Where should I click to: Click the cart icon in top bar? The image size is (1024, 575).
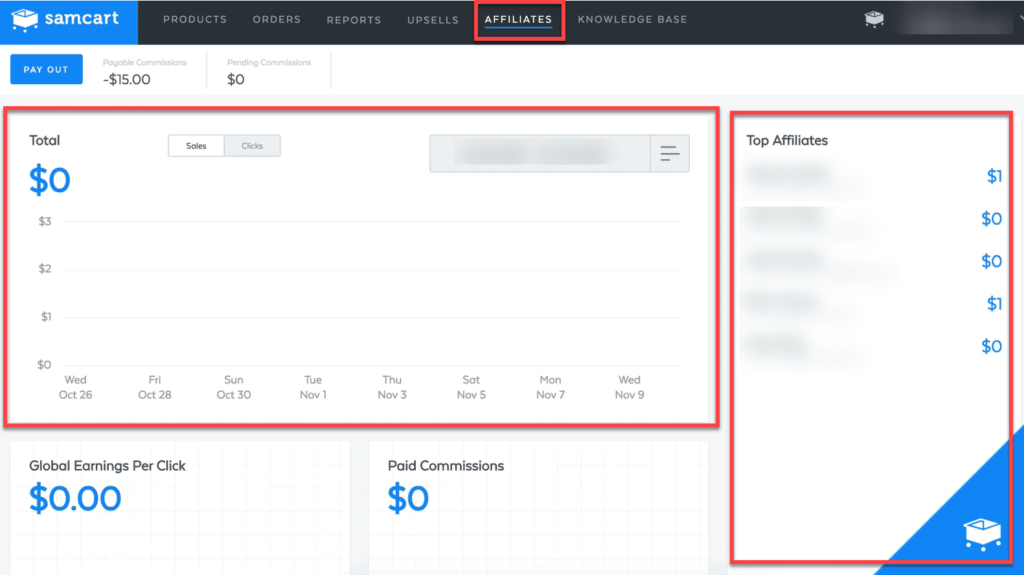[x=874, y=19]
